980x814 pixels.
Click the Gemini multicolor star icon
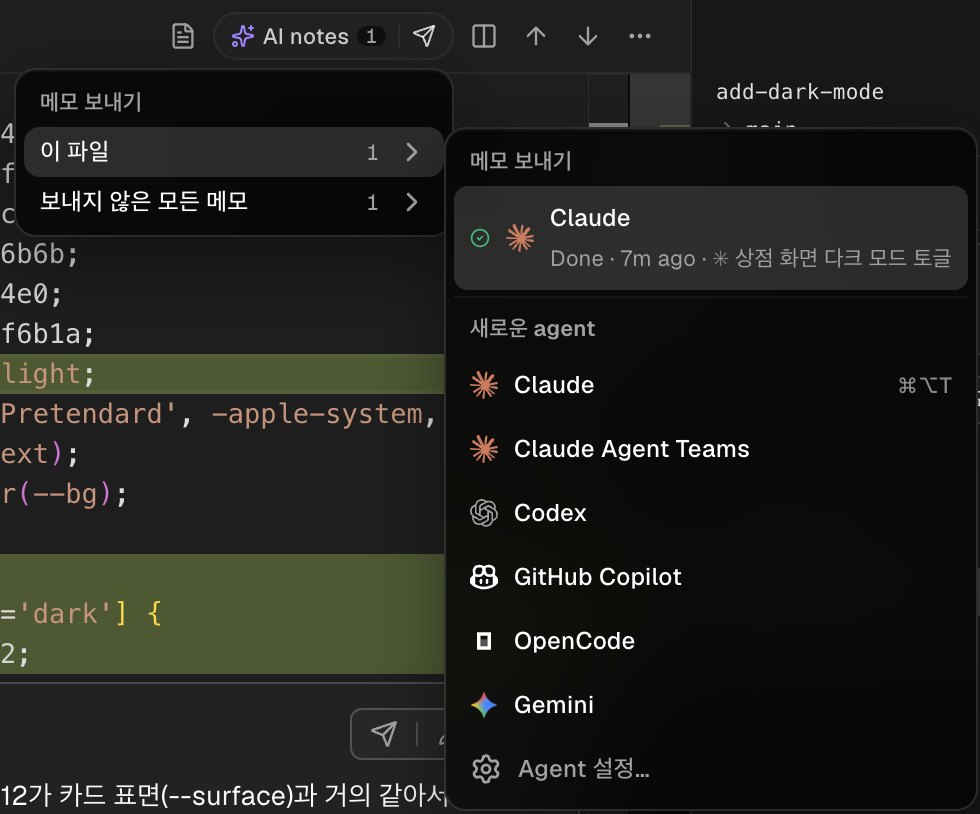point(484,705)
